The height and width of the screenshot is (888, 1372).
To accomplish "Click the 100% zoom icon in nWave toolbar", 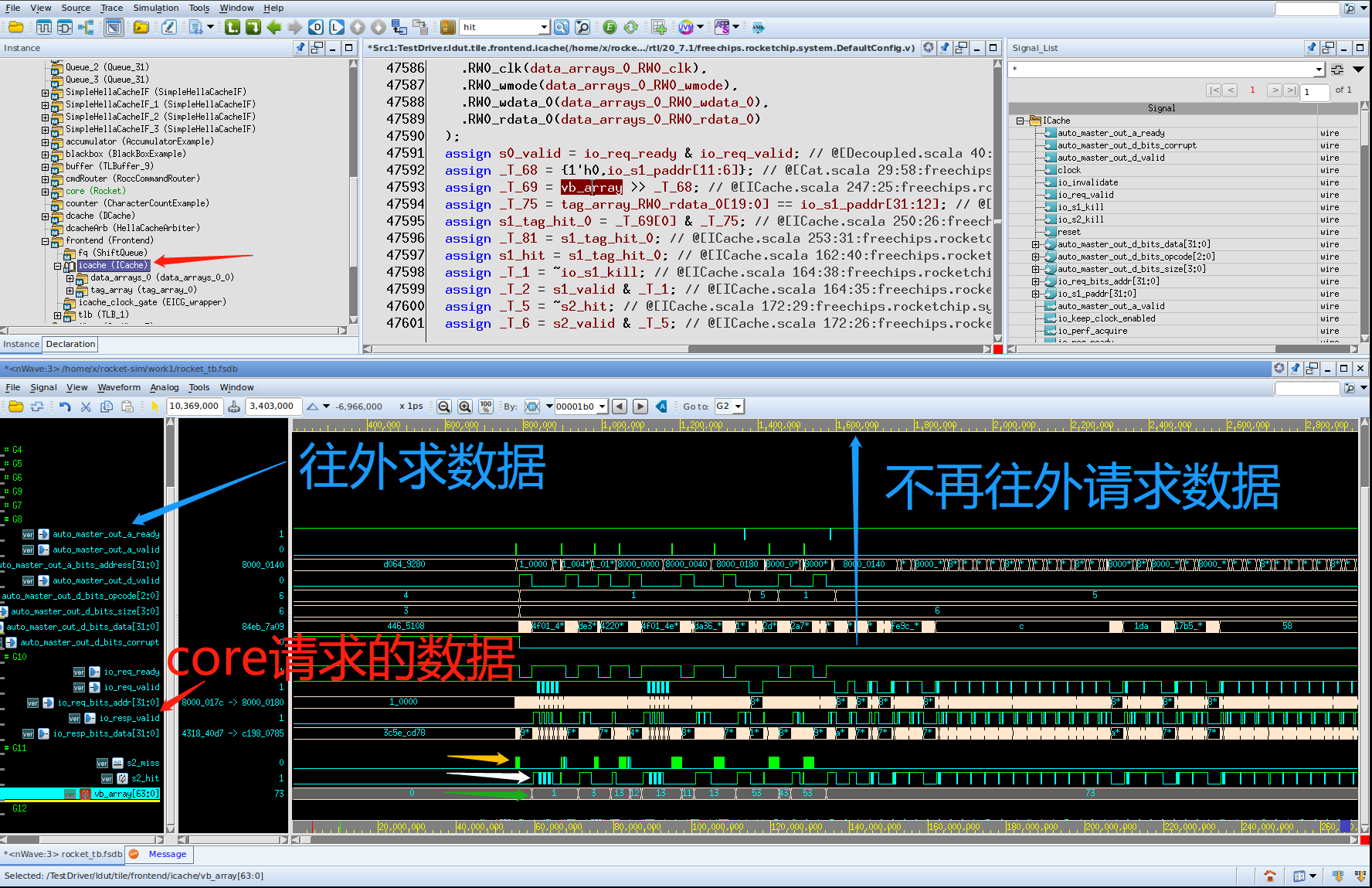I will (486, 407).
